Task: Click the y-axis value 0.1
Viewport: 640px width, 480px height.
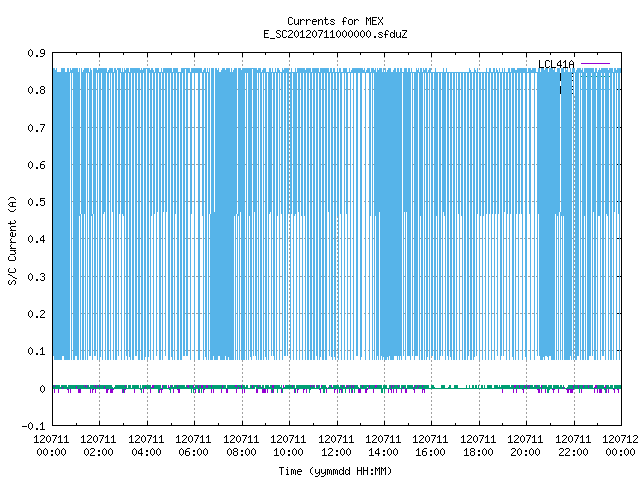Action: coord(37,351)
